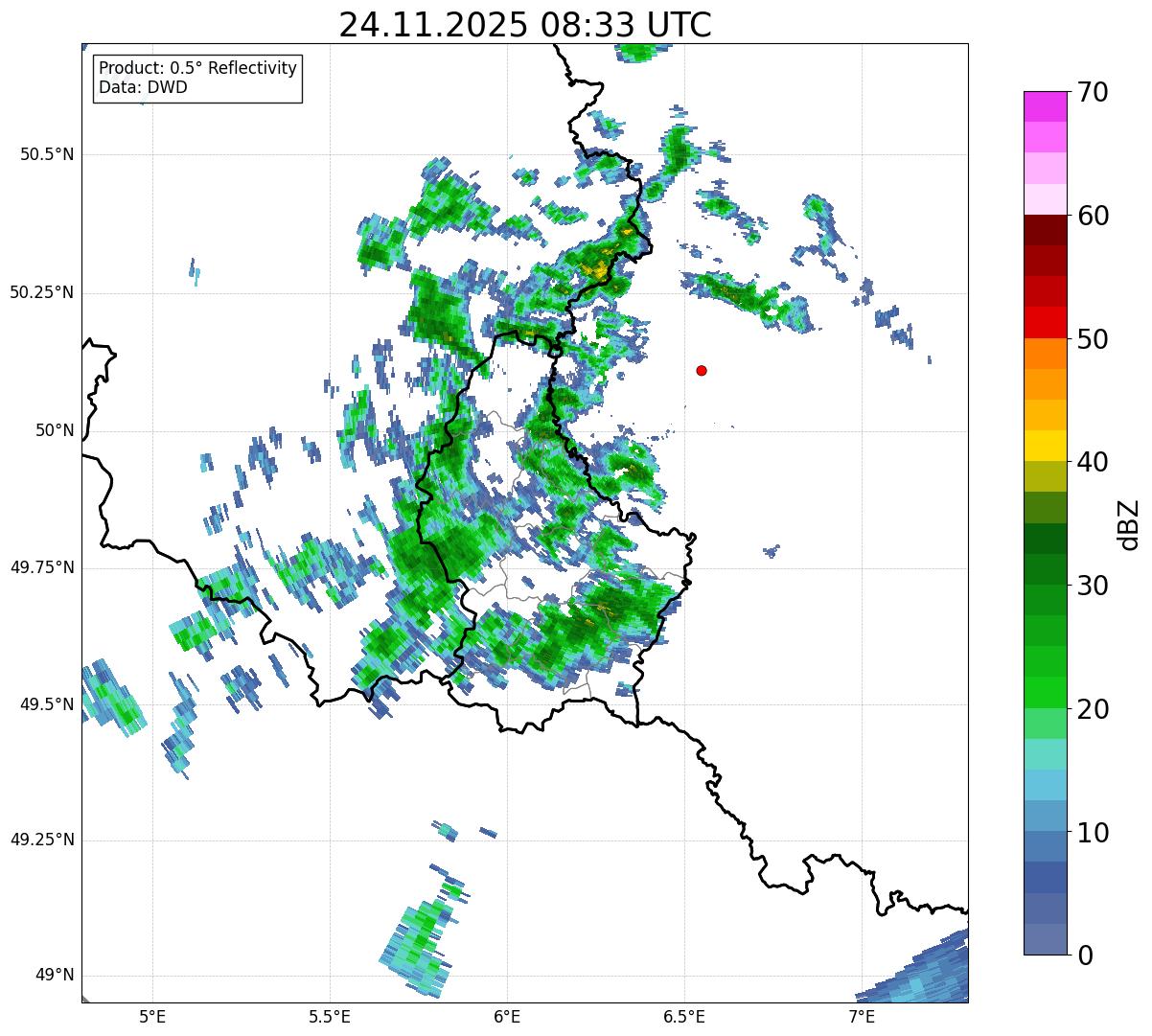1152x1036 pixels.
Task: Click the title "24.11.2025 08:33 UTC"
Action: point(525,25)
